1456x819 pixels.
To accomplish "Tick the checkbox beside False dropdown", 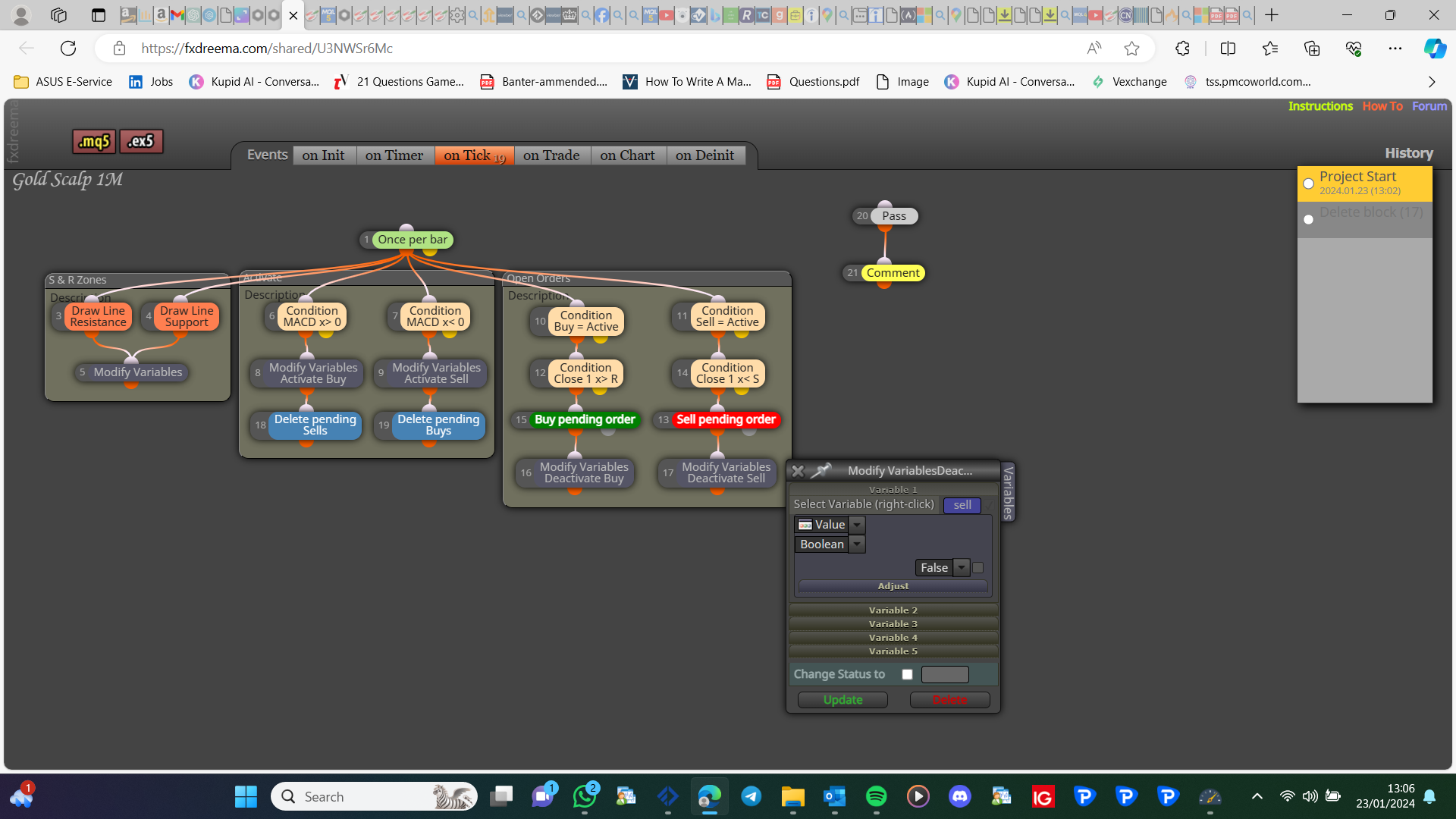I will pos(977,567).
